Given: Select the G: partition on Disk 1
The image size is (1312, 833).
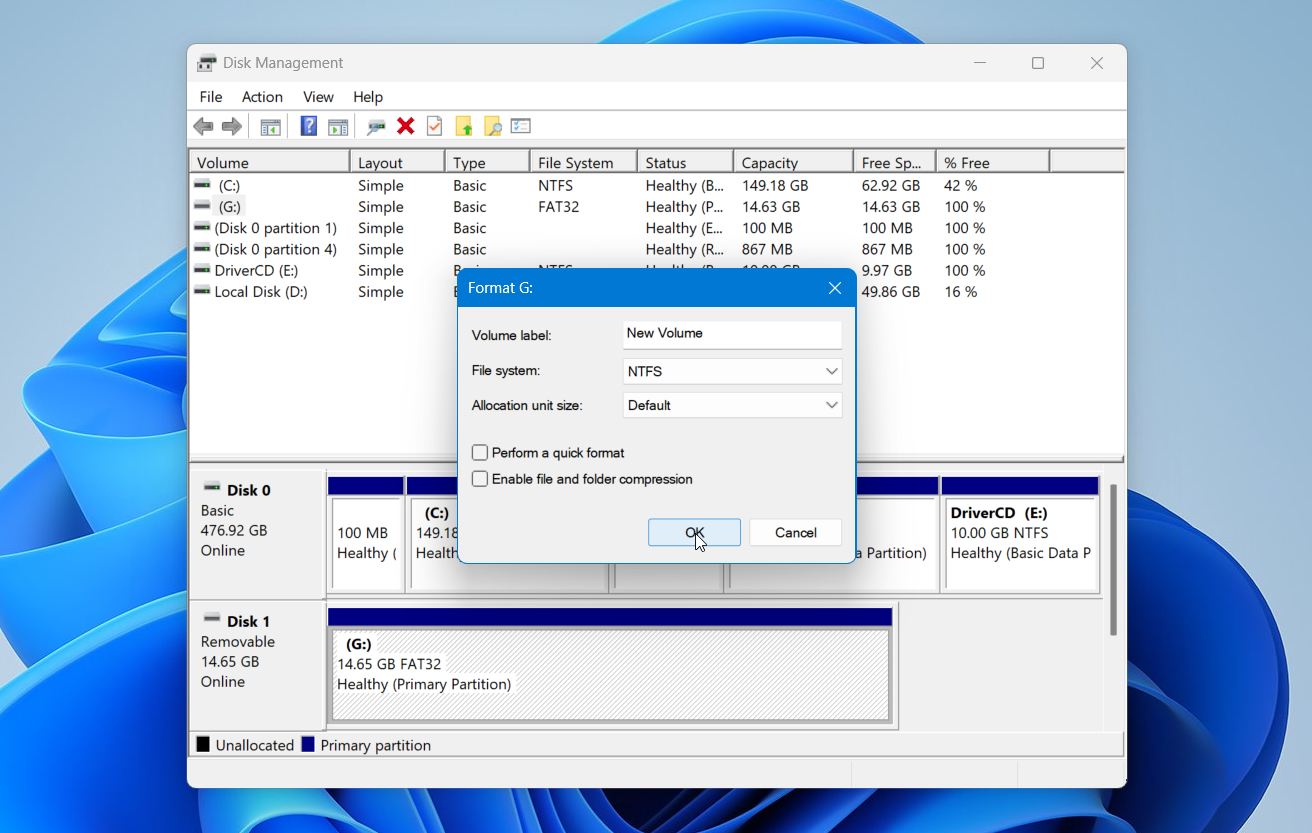Looking at the screenshot, I should [x=610, y=673].
